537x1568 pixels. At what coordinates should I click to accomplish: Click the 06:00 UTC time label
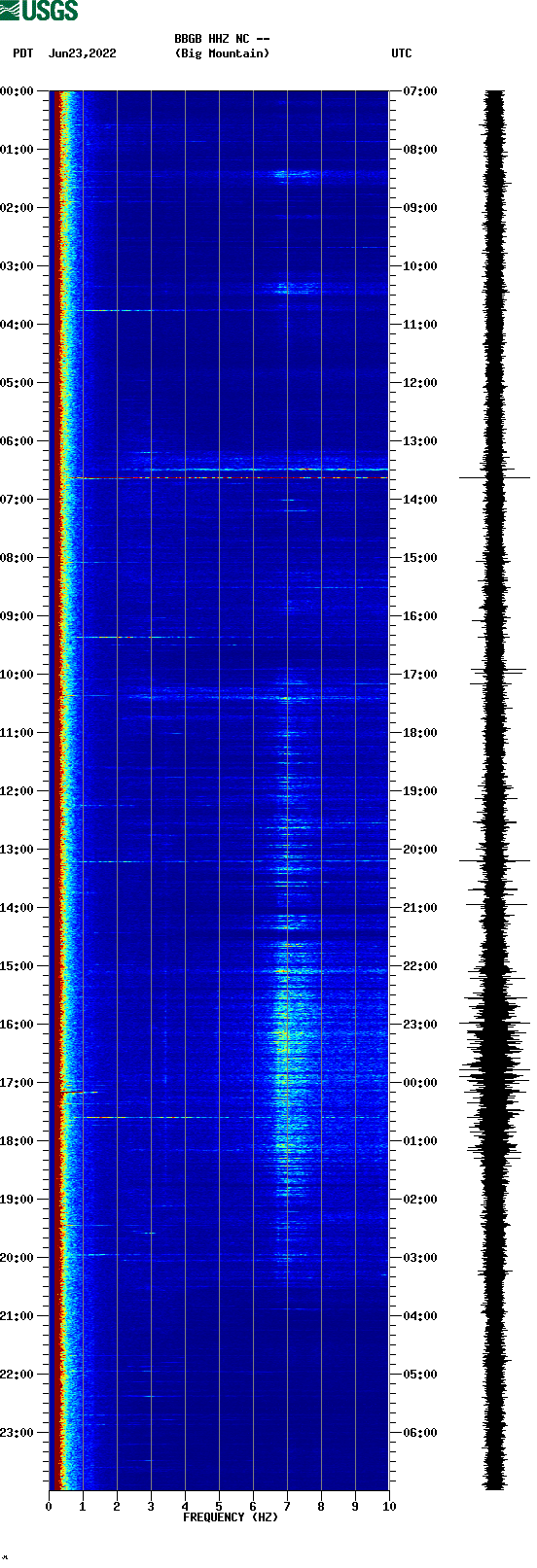(420, 1433)
